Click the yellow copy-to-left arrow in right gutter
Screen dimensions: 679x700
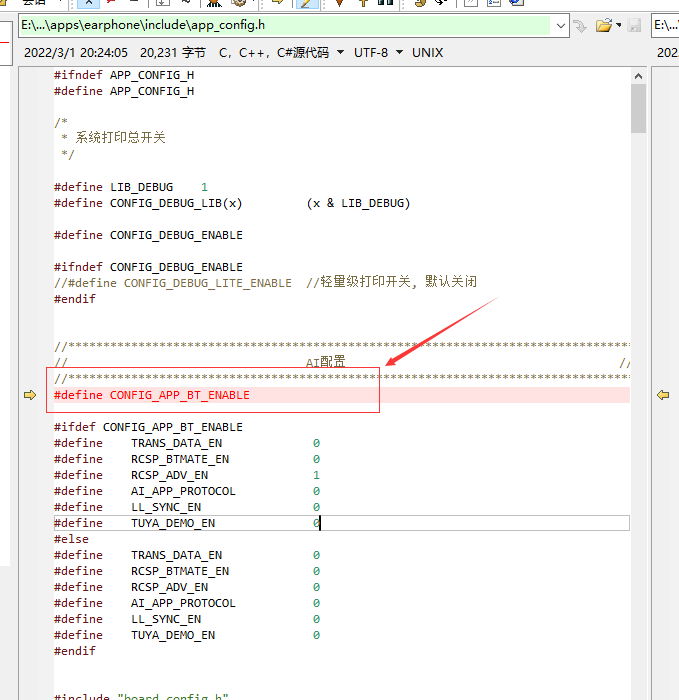[x=663, y=395]
